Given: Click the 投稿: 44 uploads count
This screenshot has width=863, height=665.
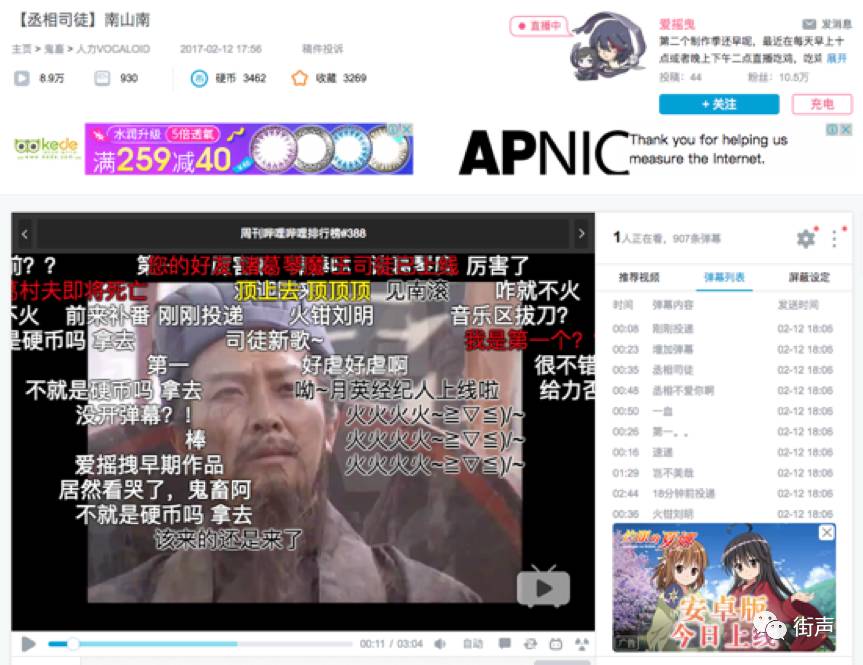Looking at the screenshot, I should click(x=680, y=77).
